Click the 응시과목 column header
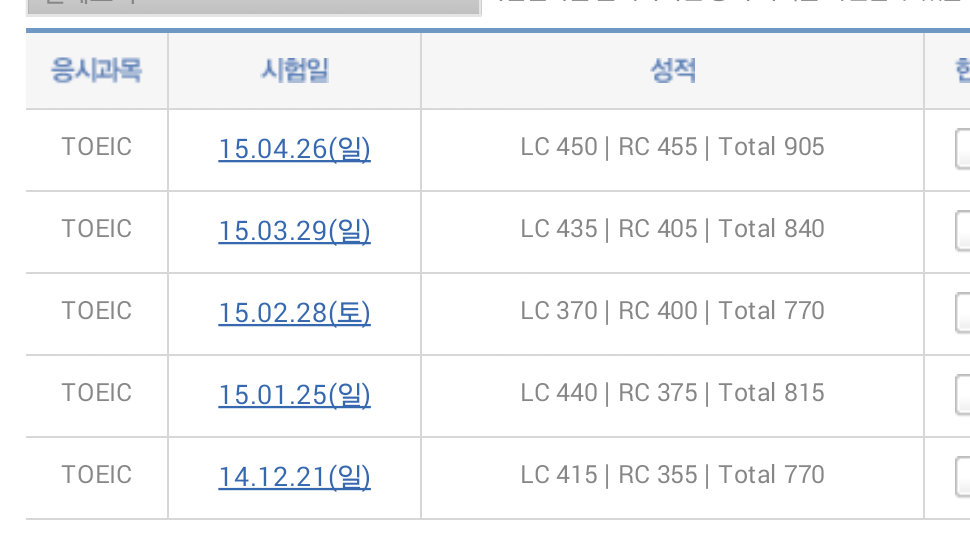Screen dimensions: 970x550 (96, 71)
